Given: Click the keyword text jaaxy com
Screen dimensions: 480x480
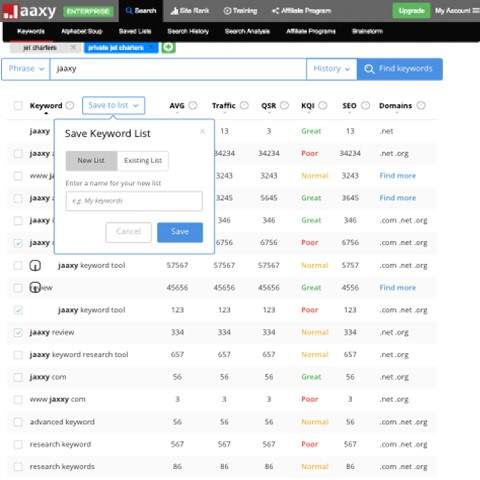Looking at the screenshot, I should [48, 377].
